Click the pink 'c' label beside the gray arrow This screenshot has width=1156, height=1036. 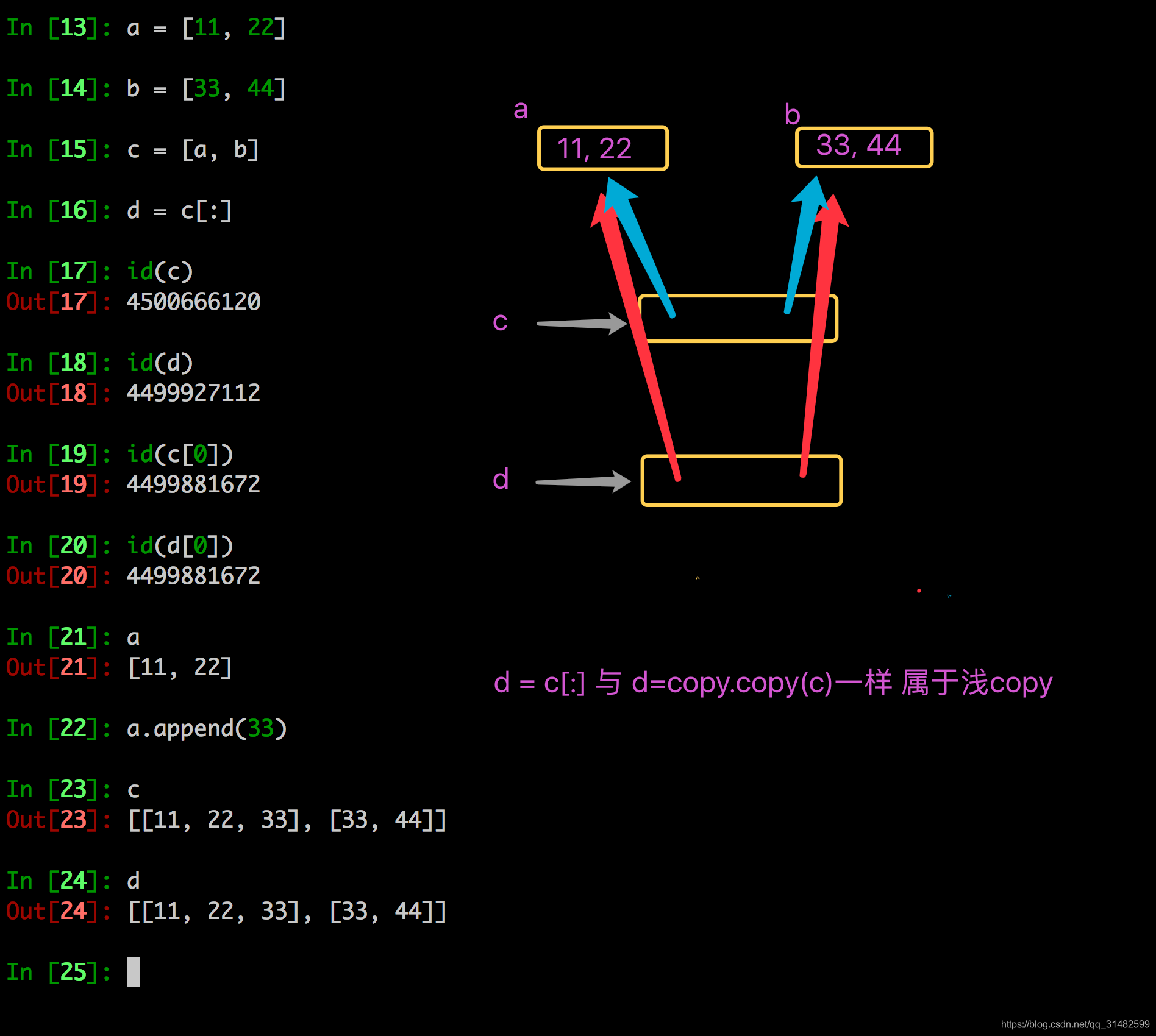pyautogui.click(x=500, y=321)
